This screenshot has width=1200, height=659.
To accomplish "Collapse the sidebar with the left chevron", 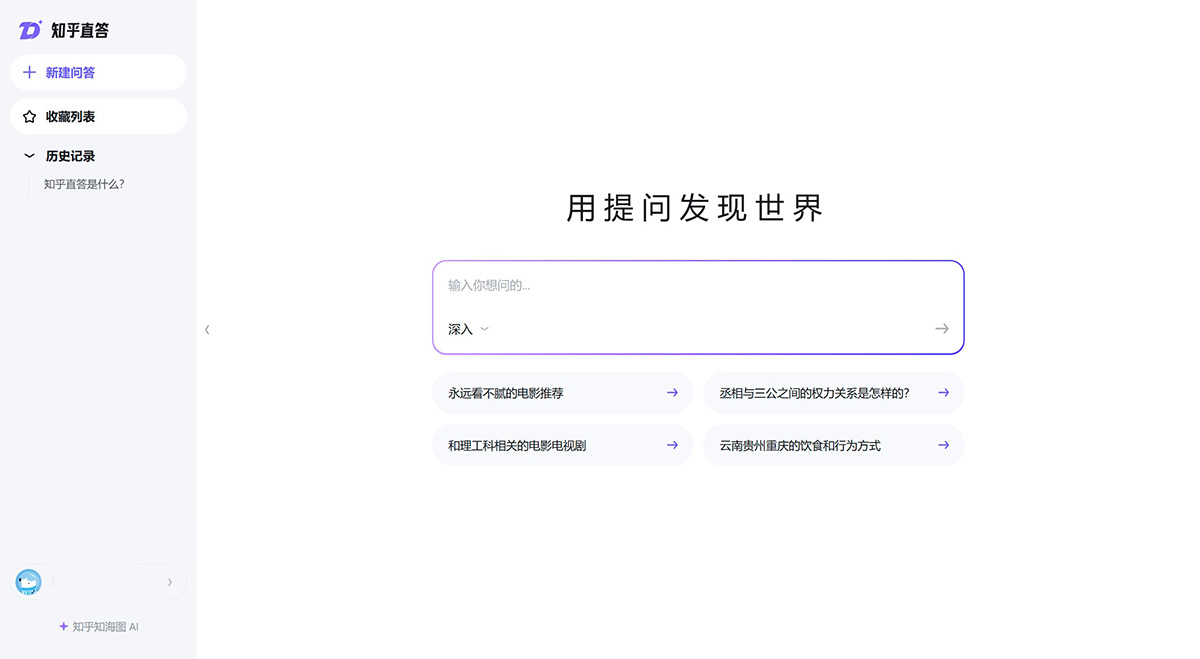I will [207, 329].
